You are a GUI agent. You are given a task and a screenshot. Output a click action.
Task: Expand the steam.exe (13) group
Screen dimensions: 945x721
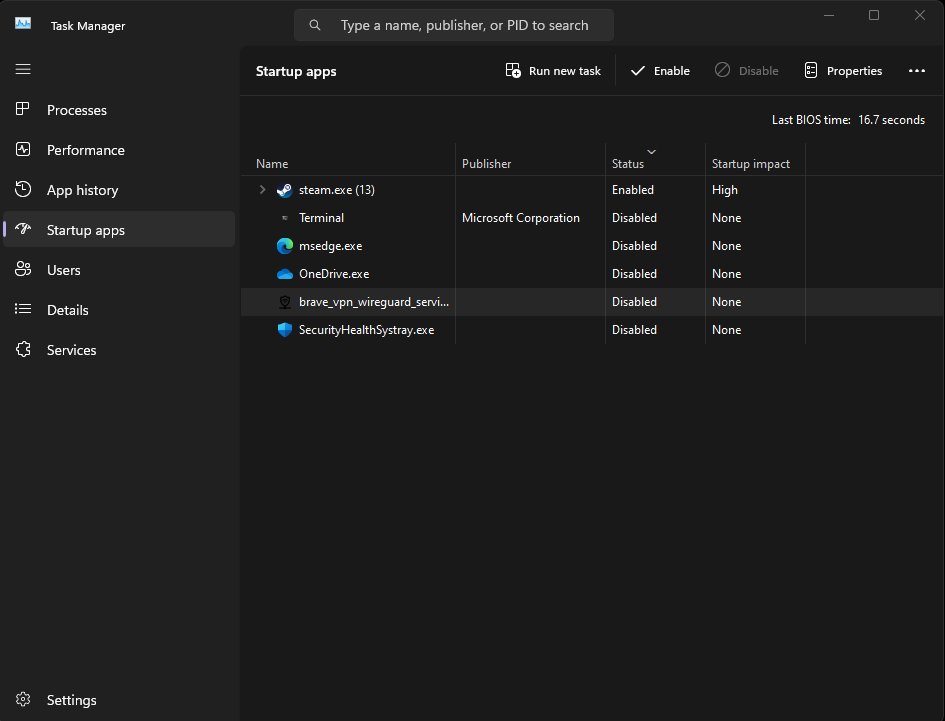coord(262,189)
